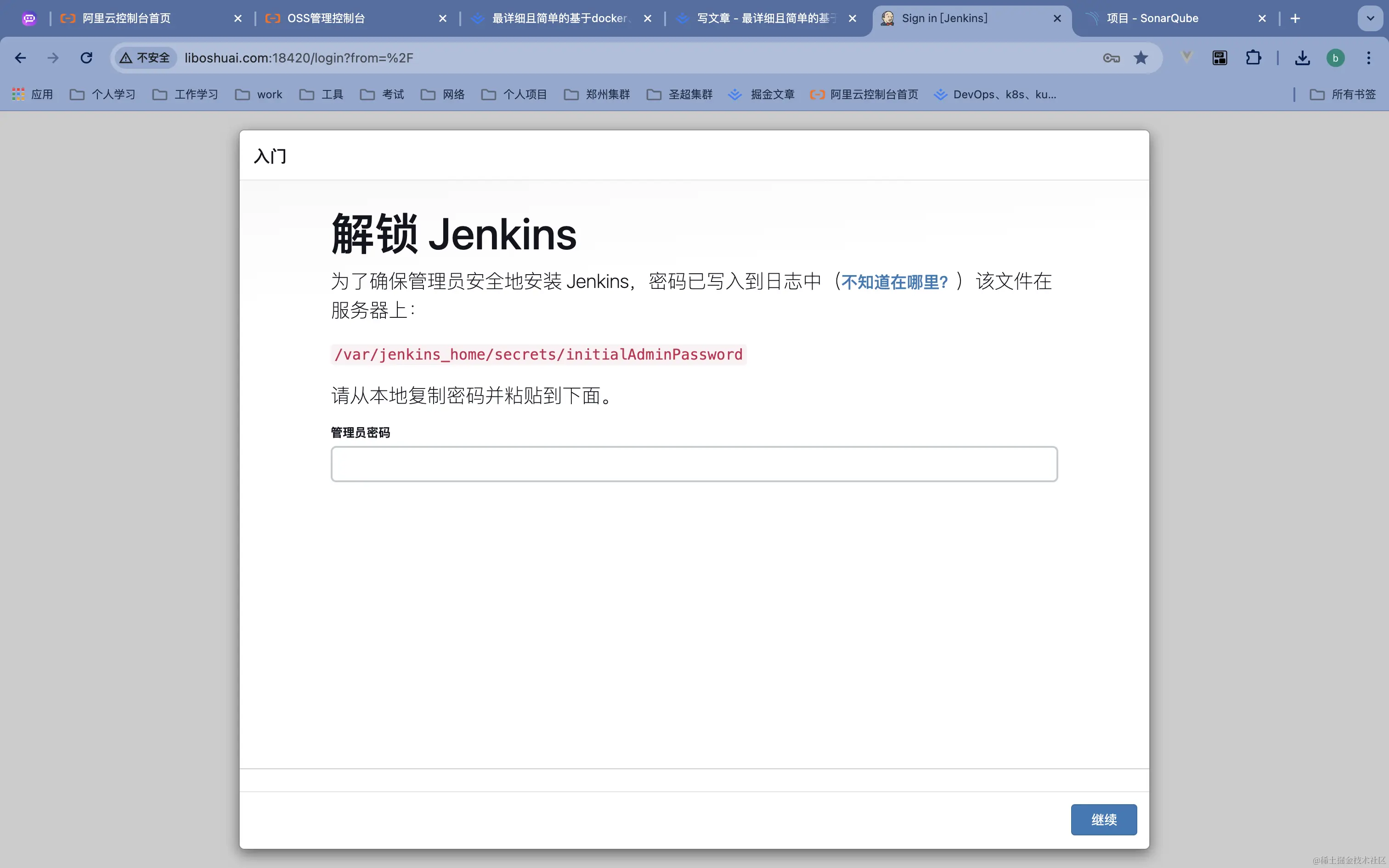Viewport: 1389px width, 868px height.
Task: Open the green profile avatar
Action: 1335,58
